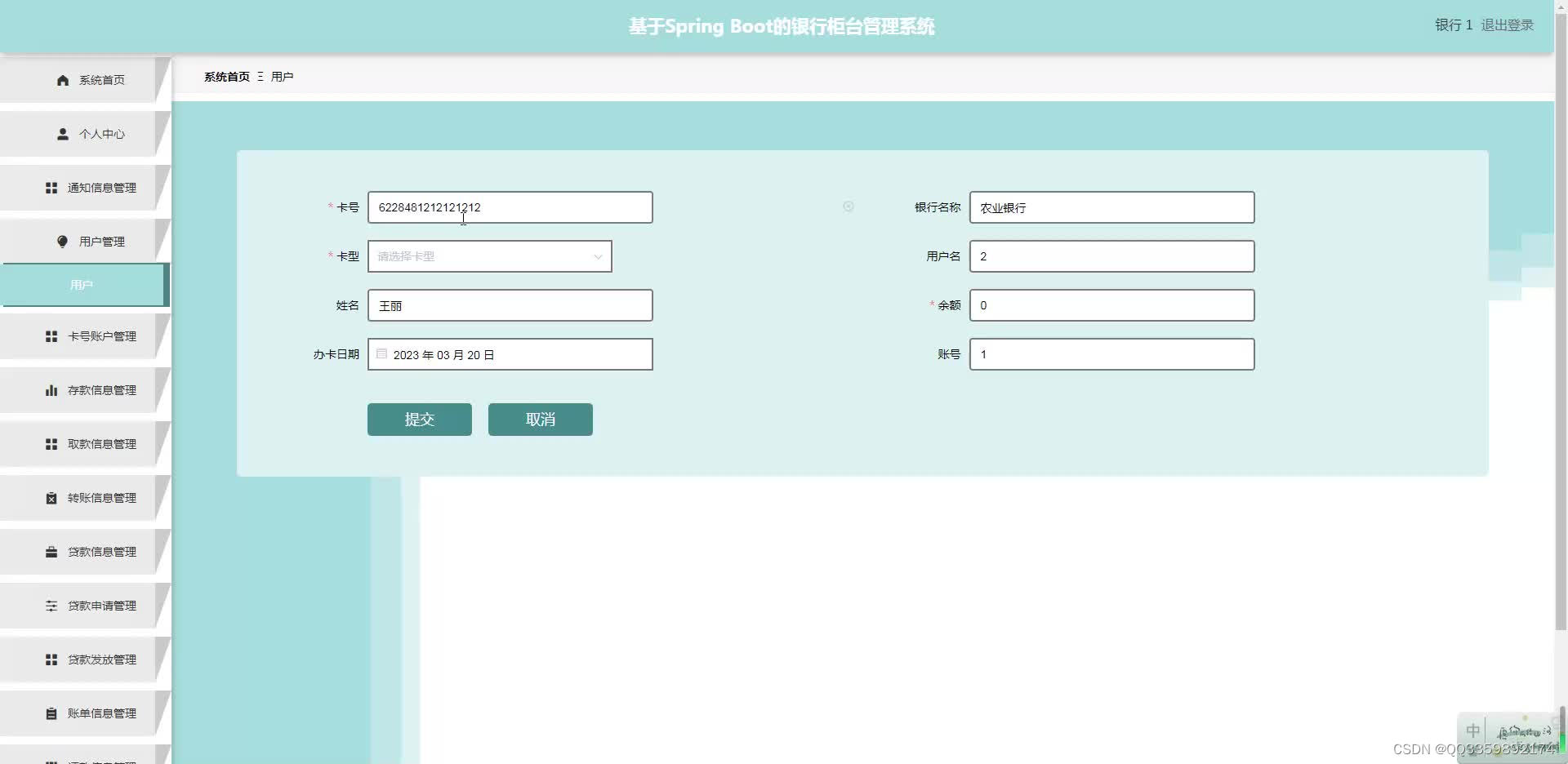Viewport: 1568px width, 764px height.
Task: Click the page title 基于Spring Boot的银行柜台管理系统
Action: click(x=782, y=26)
